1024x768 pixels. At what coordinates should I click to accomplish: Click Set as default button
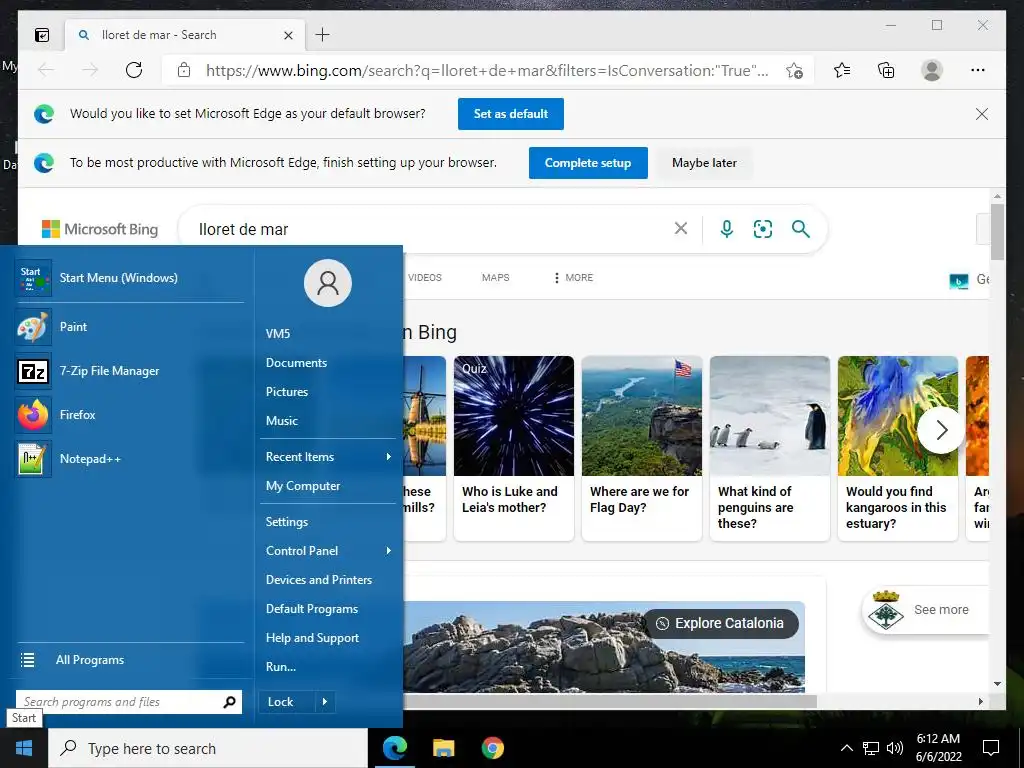511,114
